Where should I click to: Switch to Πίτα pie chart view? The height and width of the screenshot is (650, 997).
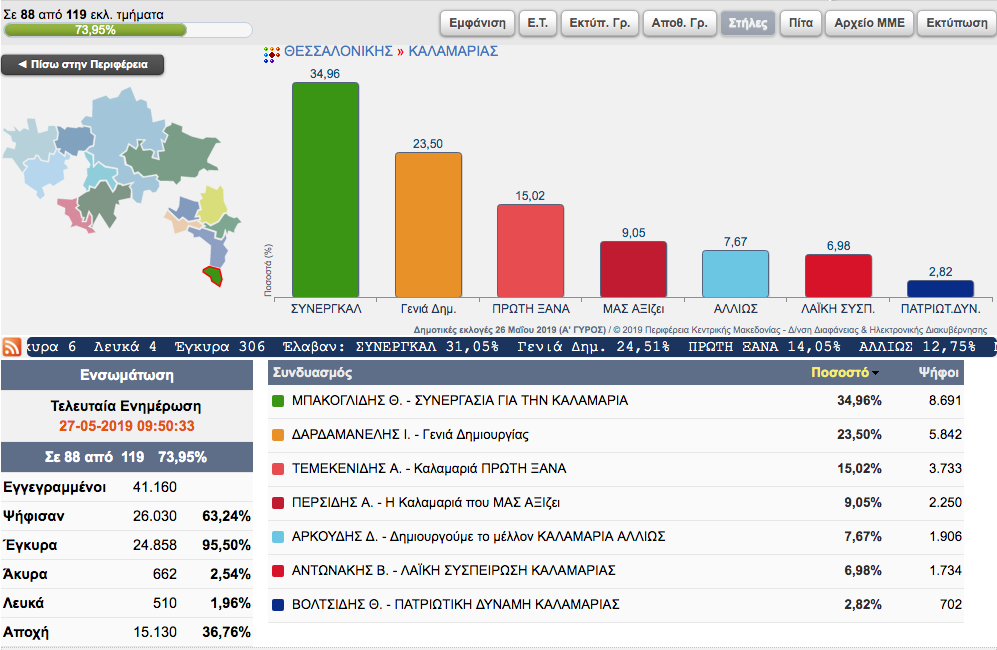coord(800,22)
